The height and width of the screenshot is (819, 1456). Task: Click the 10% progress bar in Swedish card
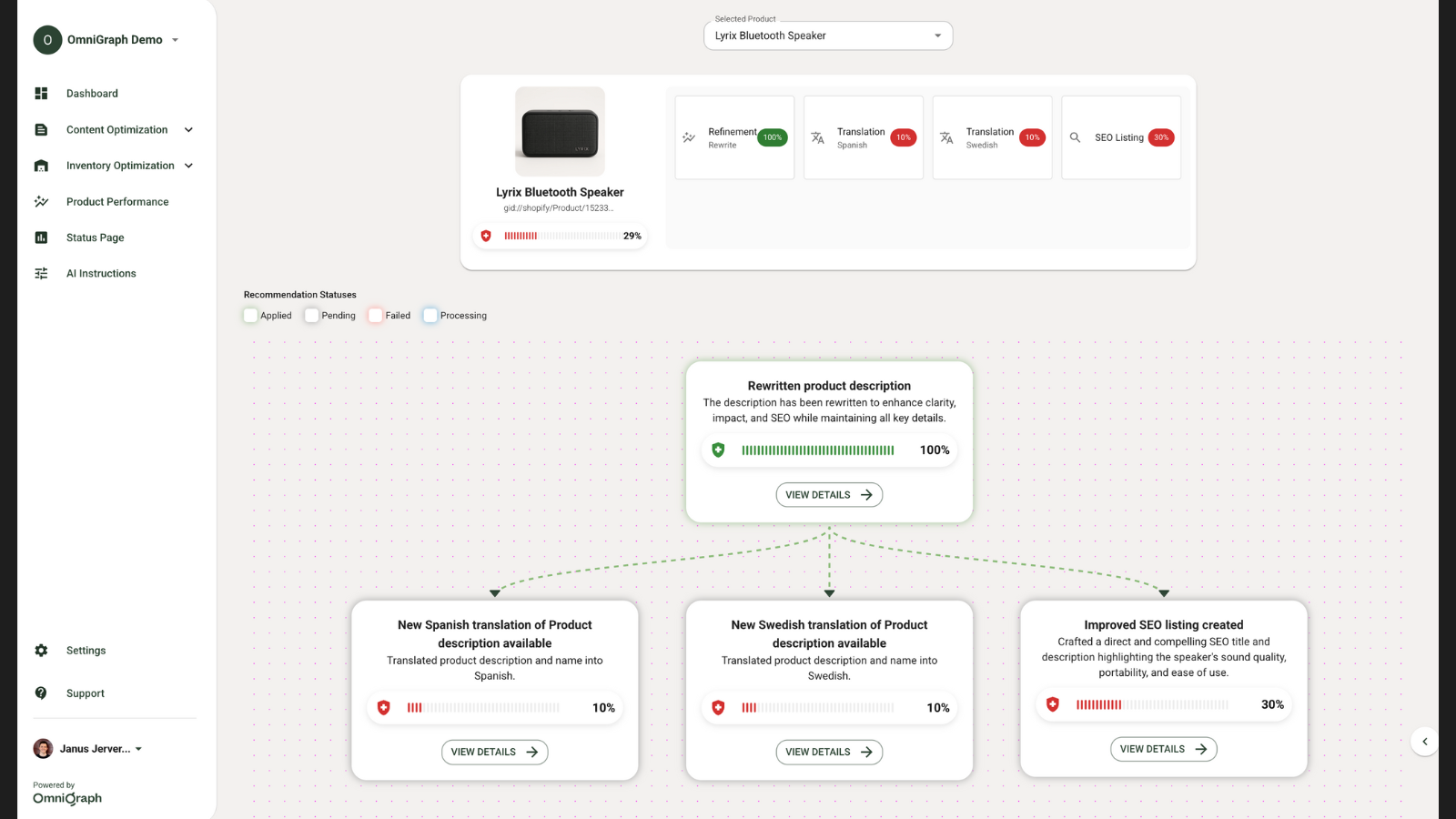818,708
